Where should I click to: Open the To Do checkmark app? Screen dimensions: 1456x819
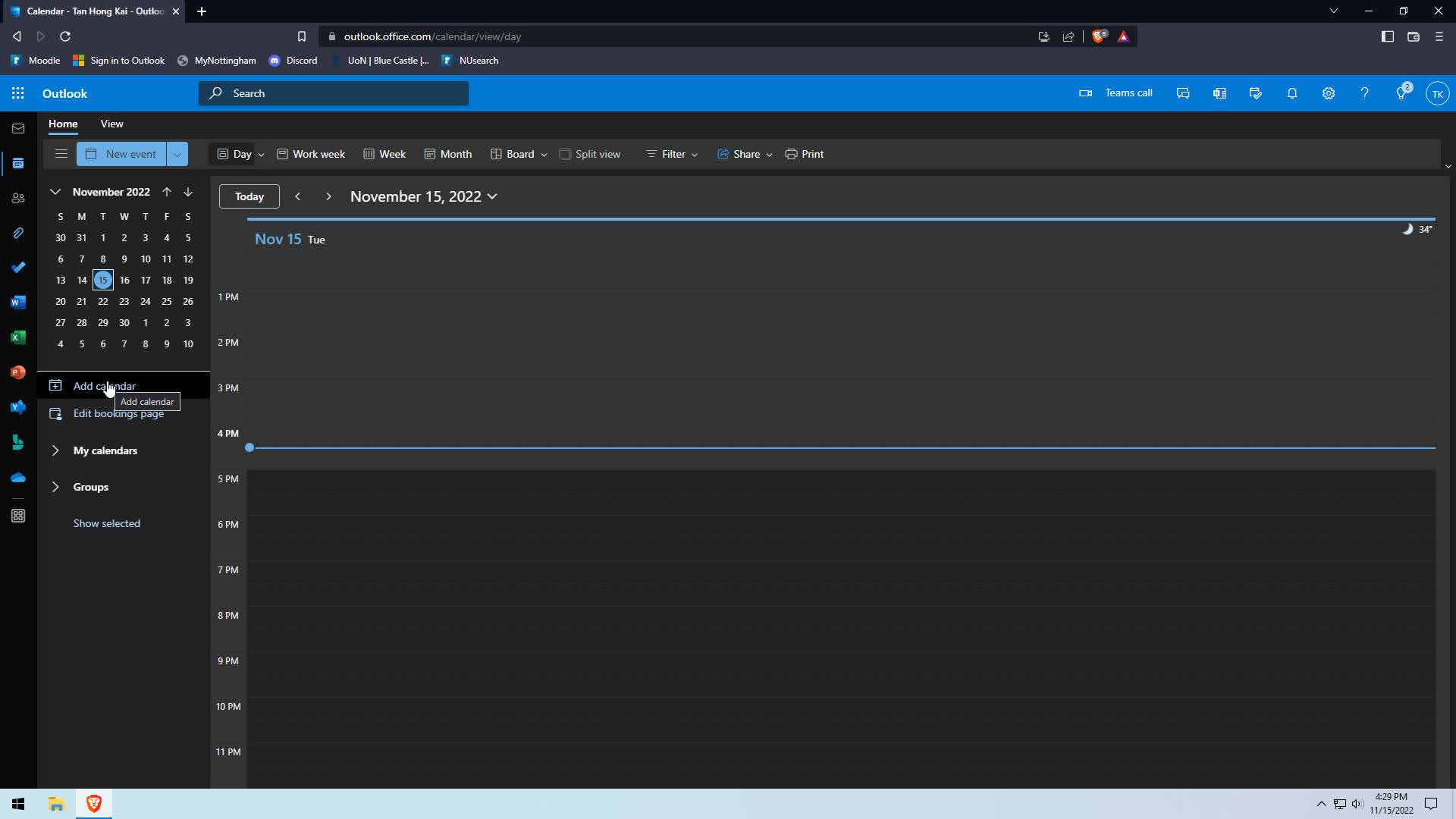coord(18,268)
